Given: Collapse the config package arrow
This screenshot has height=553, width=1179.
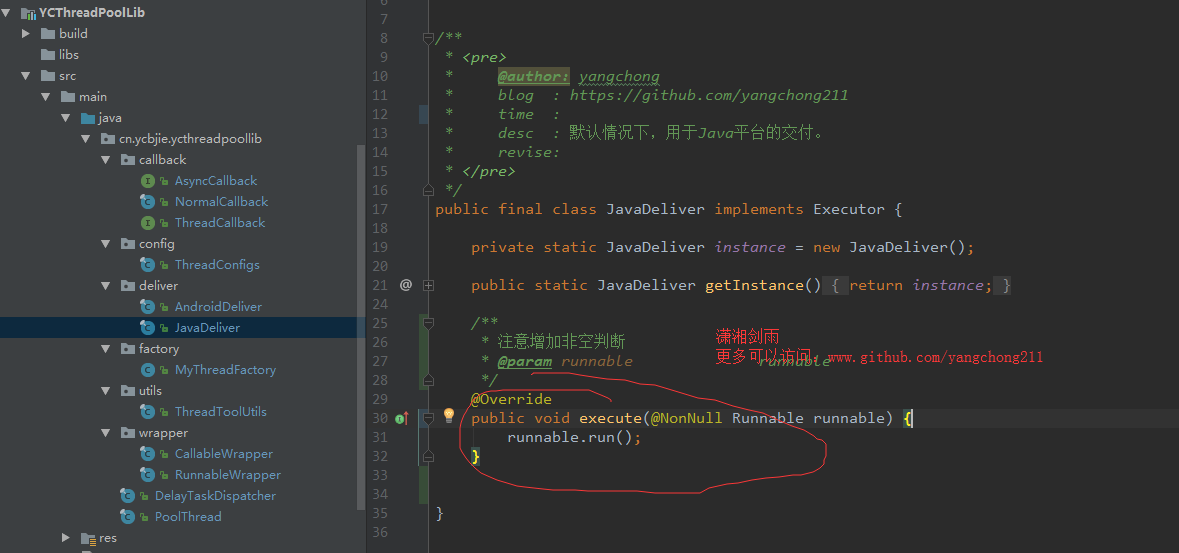Looking at the screenshot, I should click(105, 244).
